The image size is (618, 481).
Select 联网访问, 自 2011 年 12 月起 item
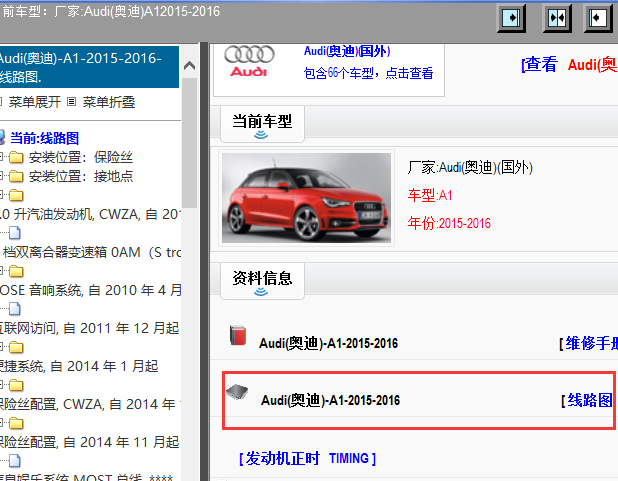tap(89, 328)
